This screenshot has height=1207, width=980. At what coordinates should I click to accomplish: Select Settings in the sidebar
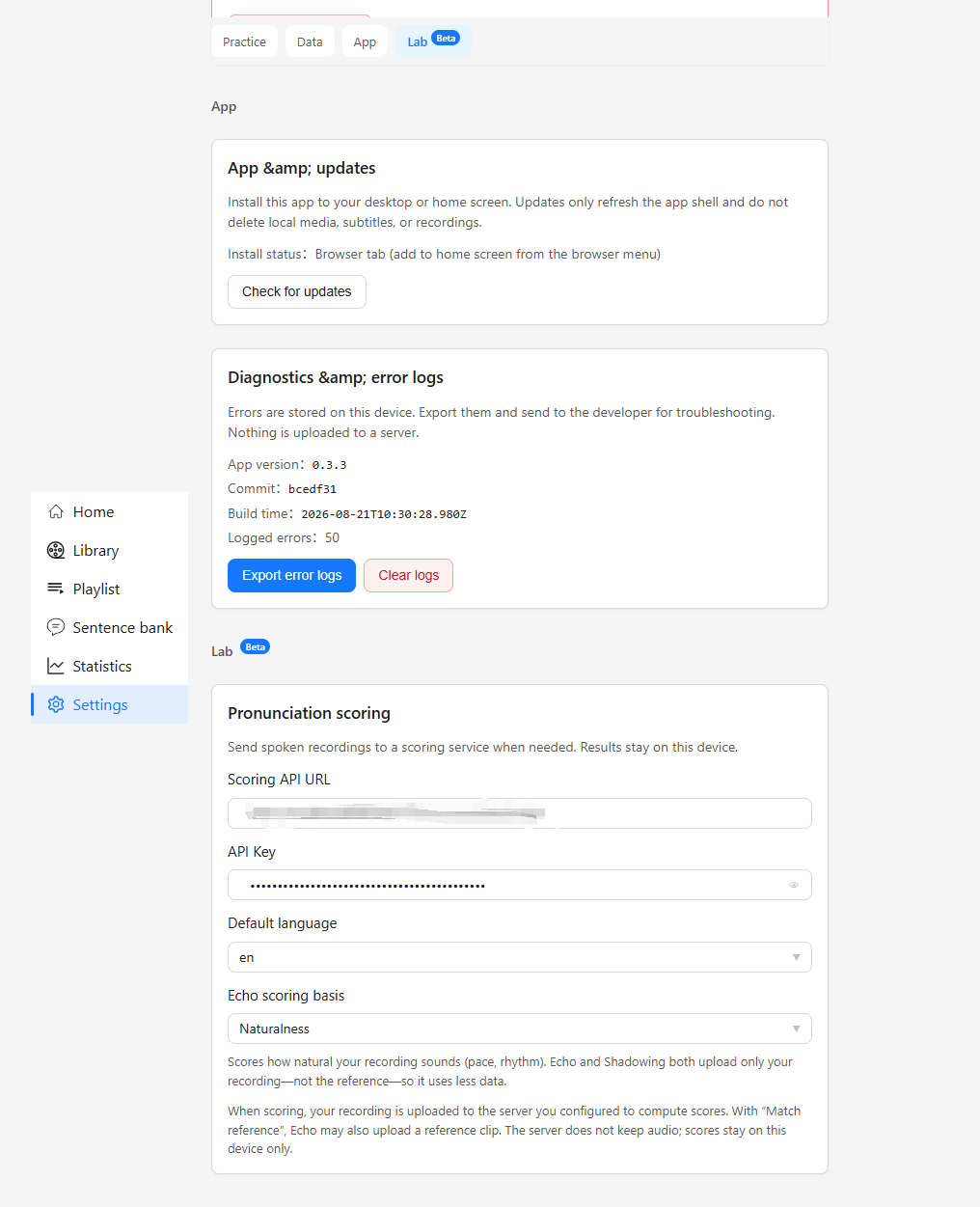coord(109,704)
